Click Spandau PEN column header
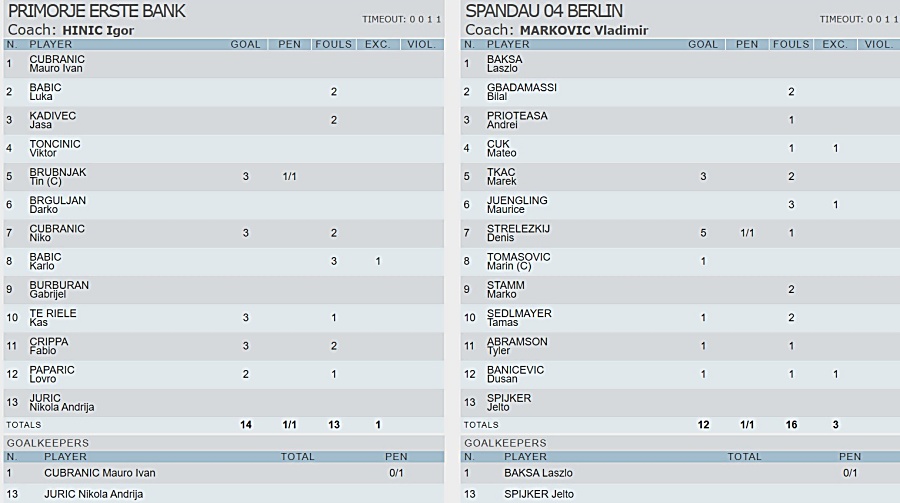This screenshot has height=503, width=900. click(x=747, y=44)
